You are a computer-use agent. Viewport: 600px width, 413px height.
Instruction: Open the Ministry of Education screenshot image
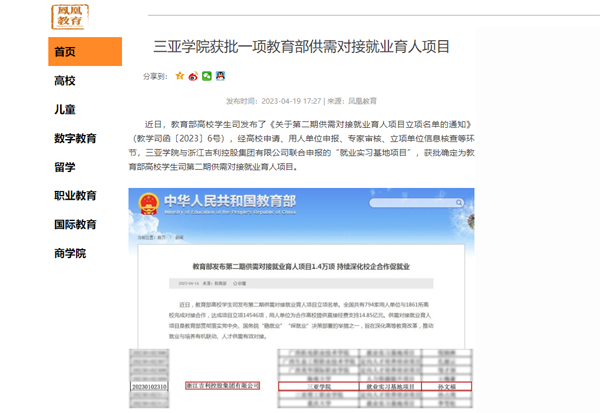302,298
